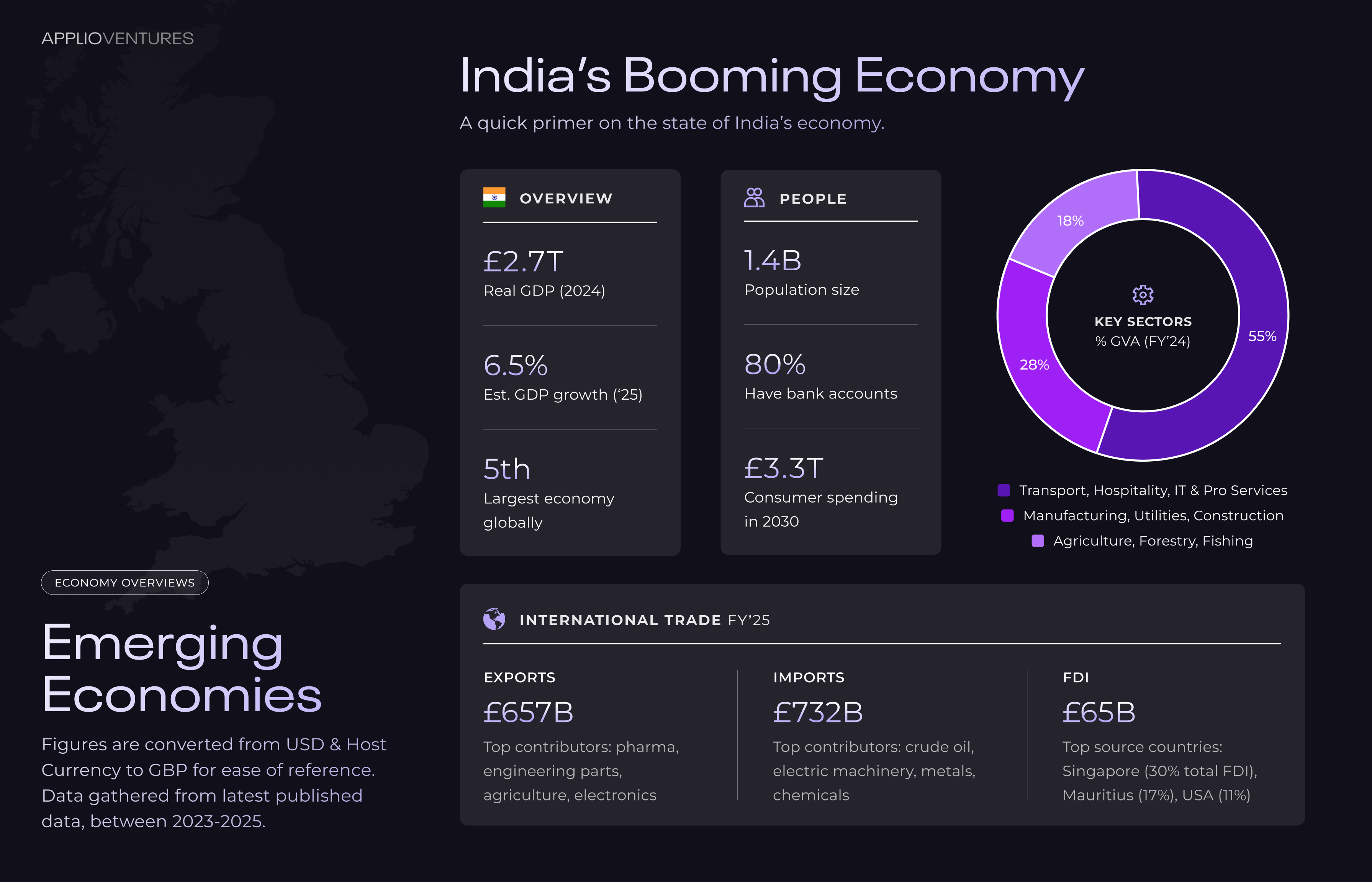Click the £2.7T GDP figure

point(523,262)
